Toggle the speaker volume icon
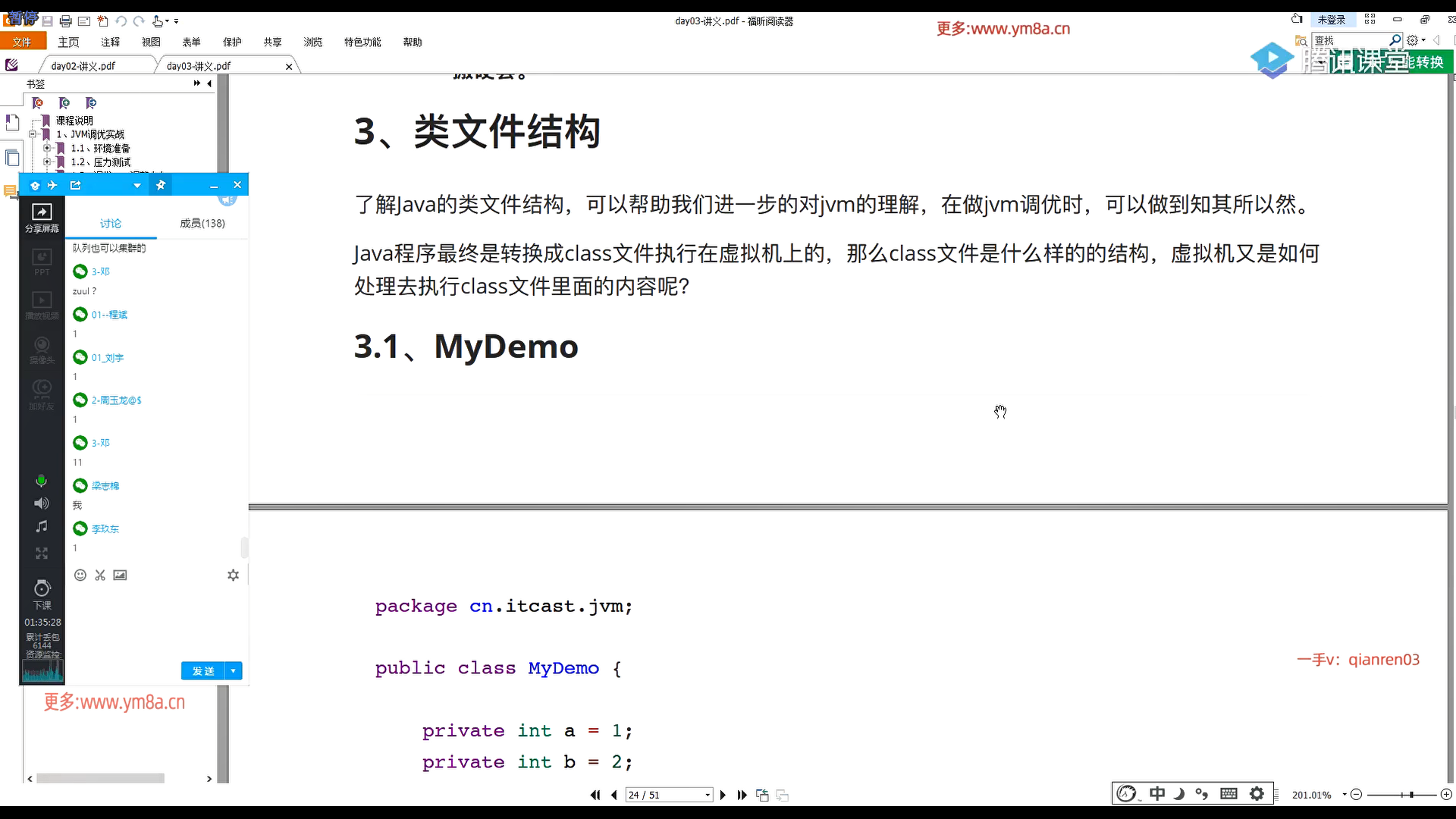Viewport: 1456px width, 819px height. [x=42, y=504]
